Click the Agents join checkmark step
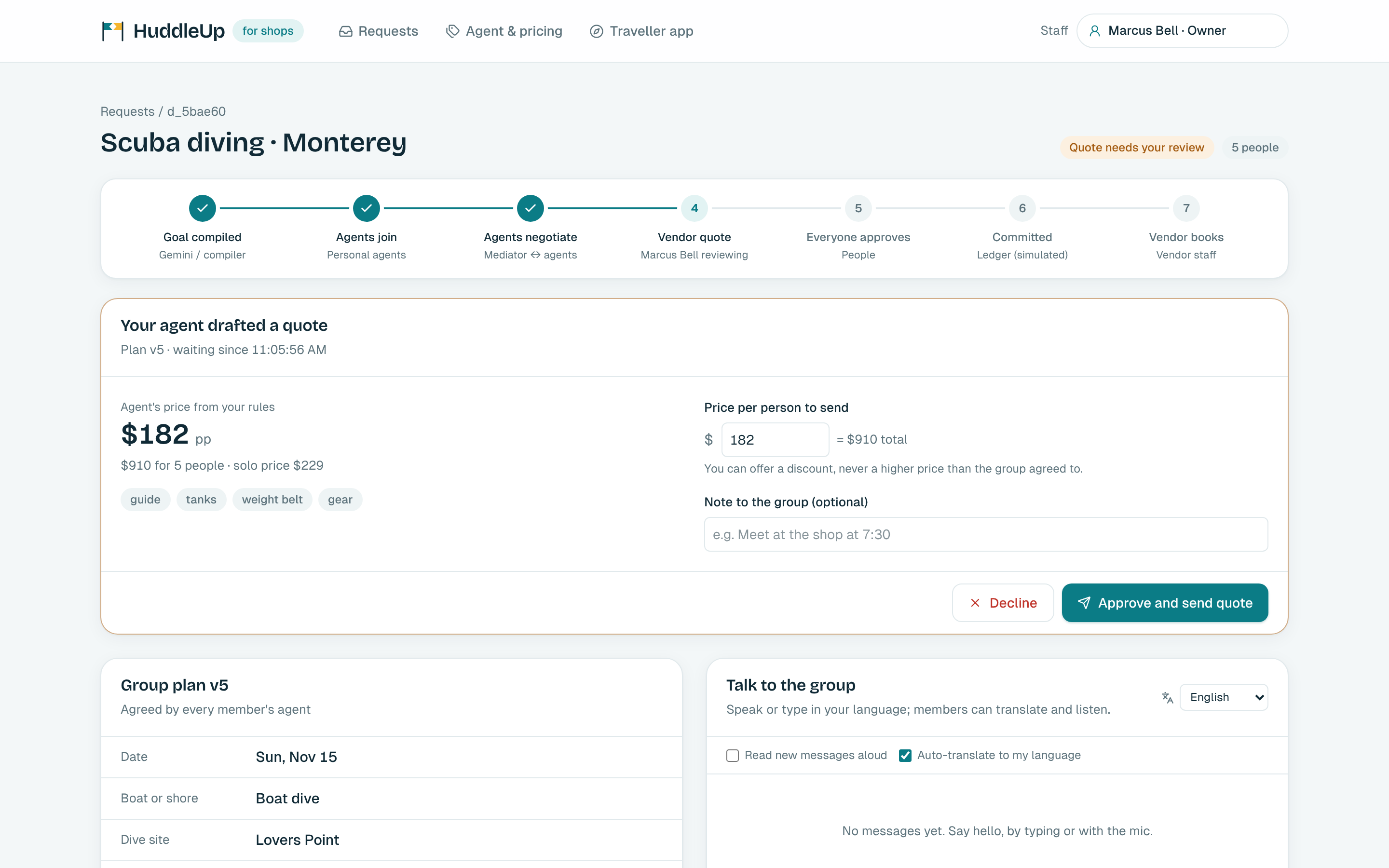Image resolution: width=1389 pixels, height=868 pixels. tap(366, 208)
